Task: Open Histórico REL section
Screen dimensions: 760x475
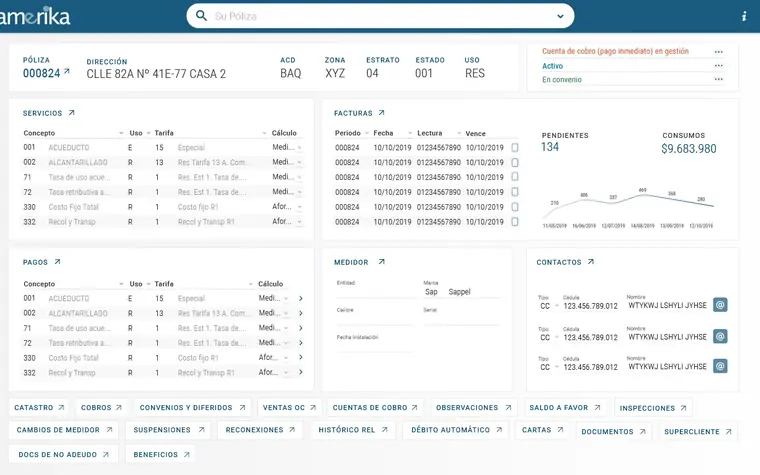Action: tap(353, 430)
